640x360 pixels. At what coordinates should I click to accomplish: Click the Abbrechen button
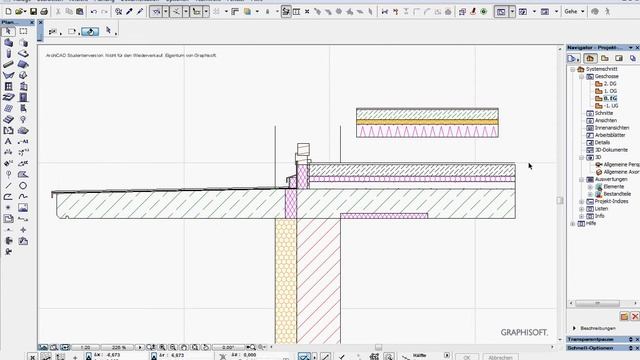pyautogui.click(x=500, y=358)
